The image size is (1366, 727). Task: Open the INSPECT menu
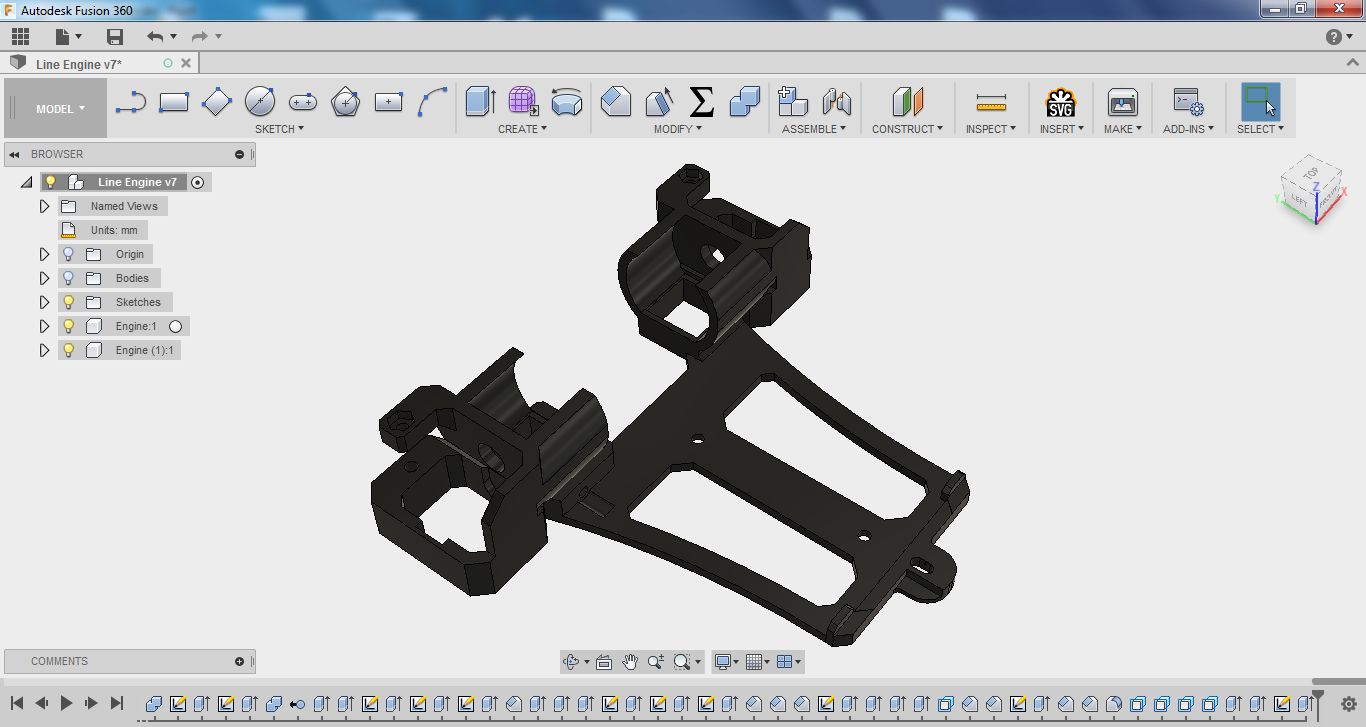pyautogui.click(x=991, y=129)
